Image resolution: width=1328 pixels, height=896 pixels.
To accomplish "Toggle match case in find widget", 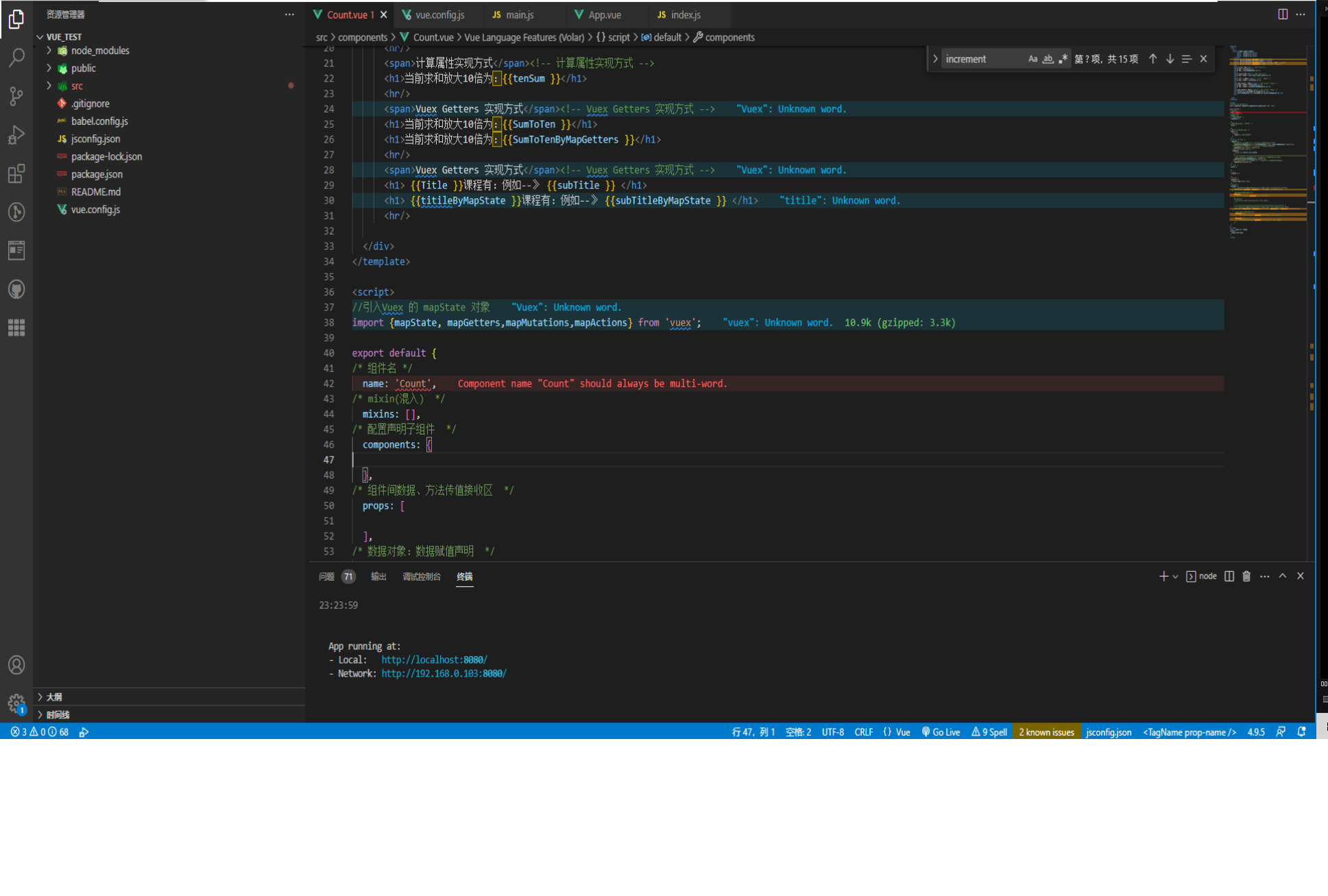I will pos(1033,59).
